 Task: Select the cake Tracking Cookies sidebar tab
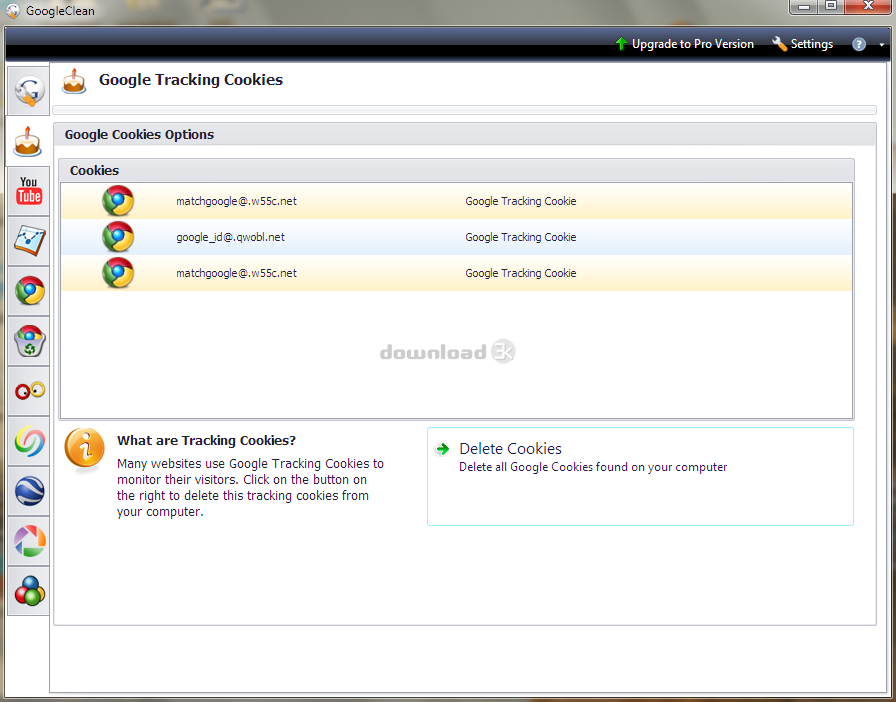point(28,141)
